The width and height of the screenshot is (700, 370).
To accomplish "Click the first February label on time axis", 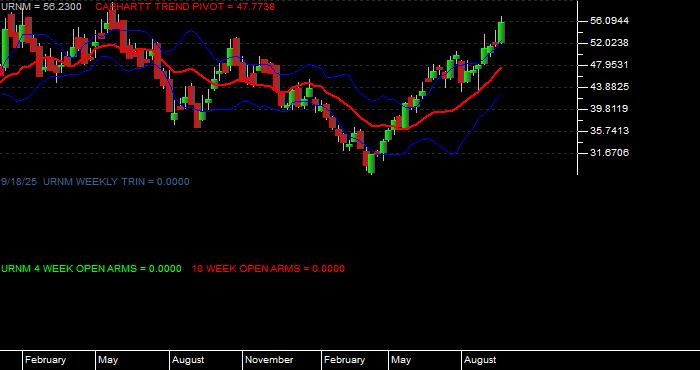I will (x=45, y=360).
